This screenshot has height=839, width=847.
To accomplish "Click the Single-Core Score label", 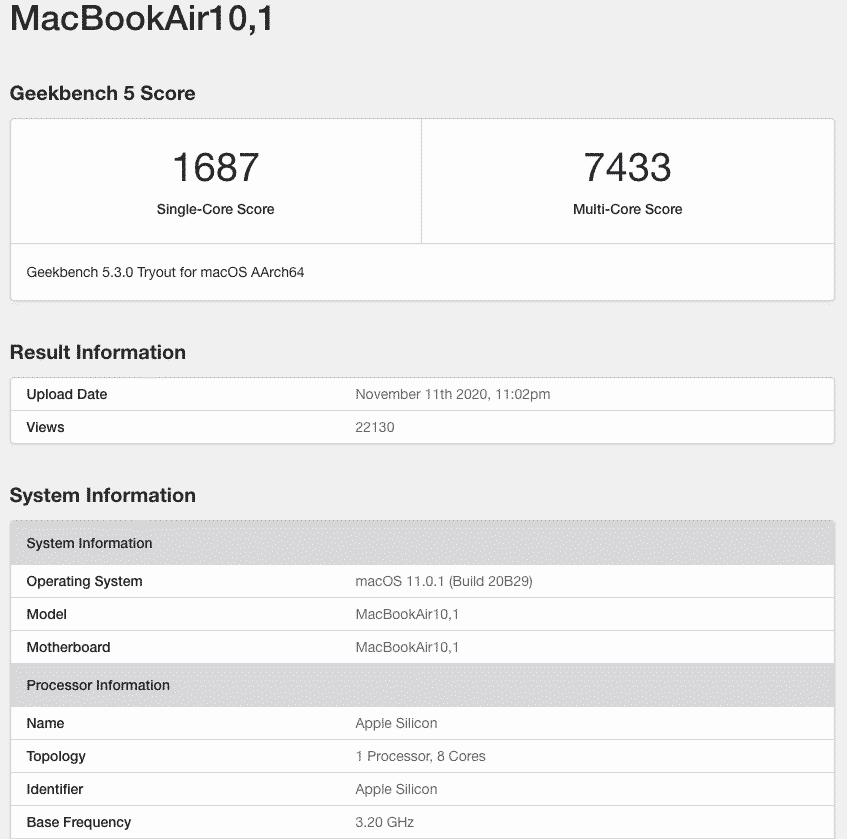I will (216, 210).
